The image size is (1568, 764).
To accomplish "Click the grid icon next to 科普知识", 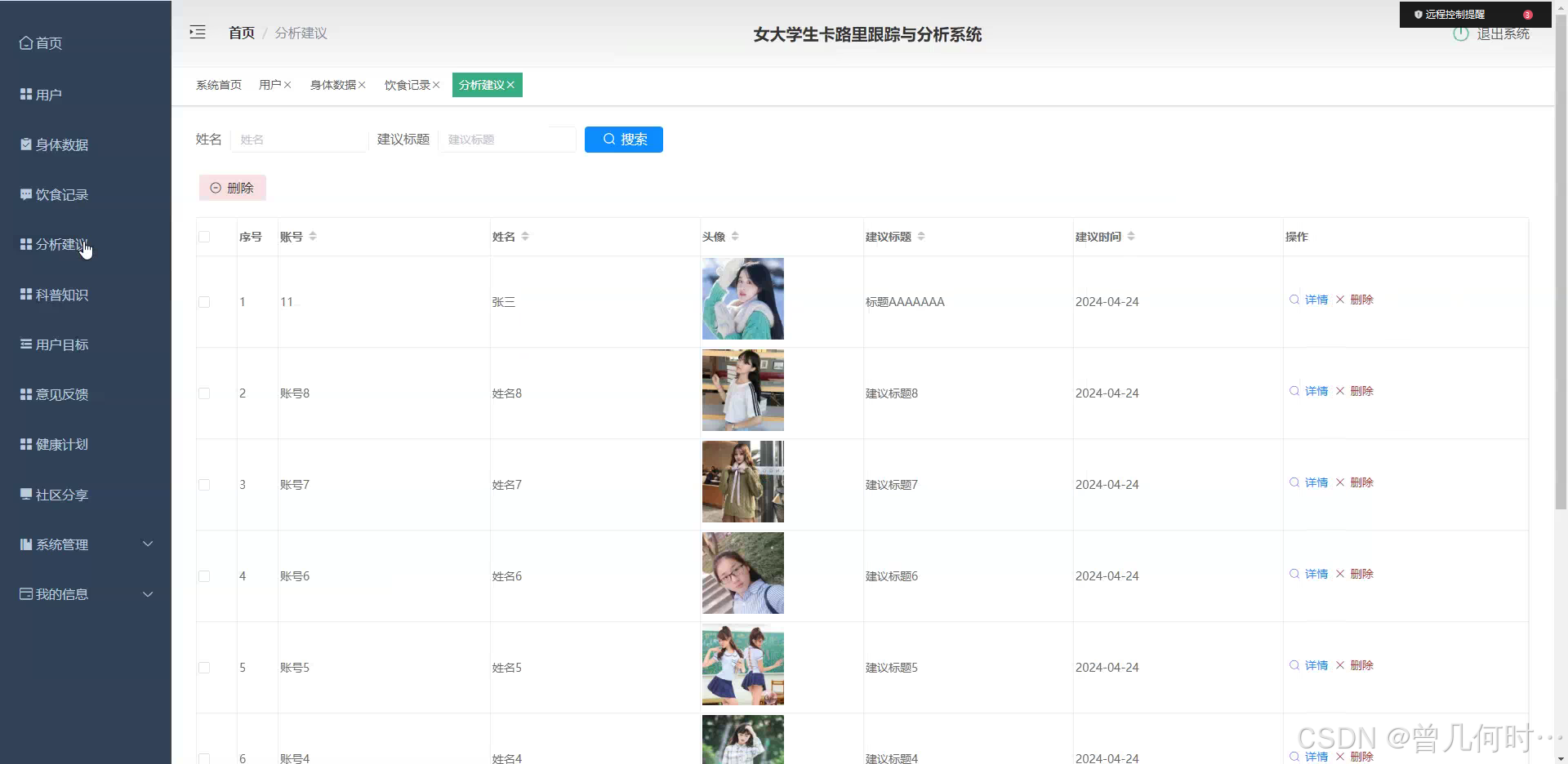I will [26, 294].
